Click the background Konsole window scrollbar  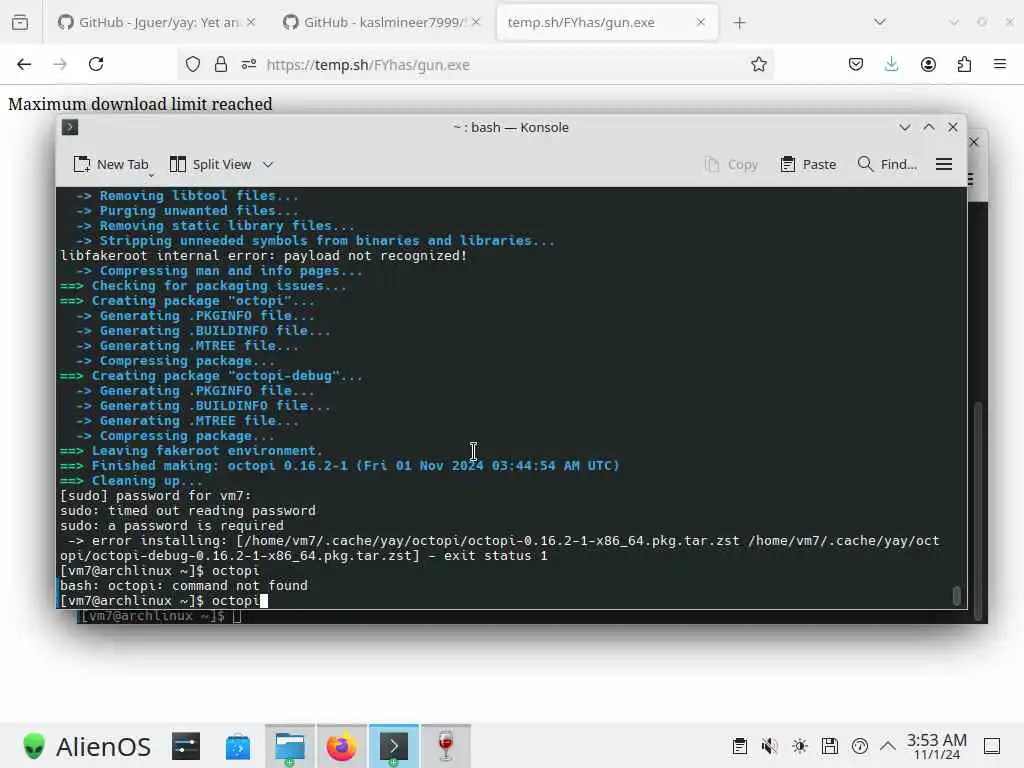[x=978, y=511]
